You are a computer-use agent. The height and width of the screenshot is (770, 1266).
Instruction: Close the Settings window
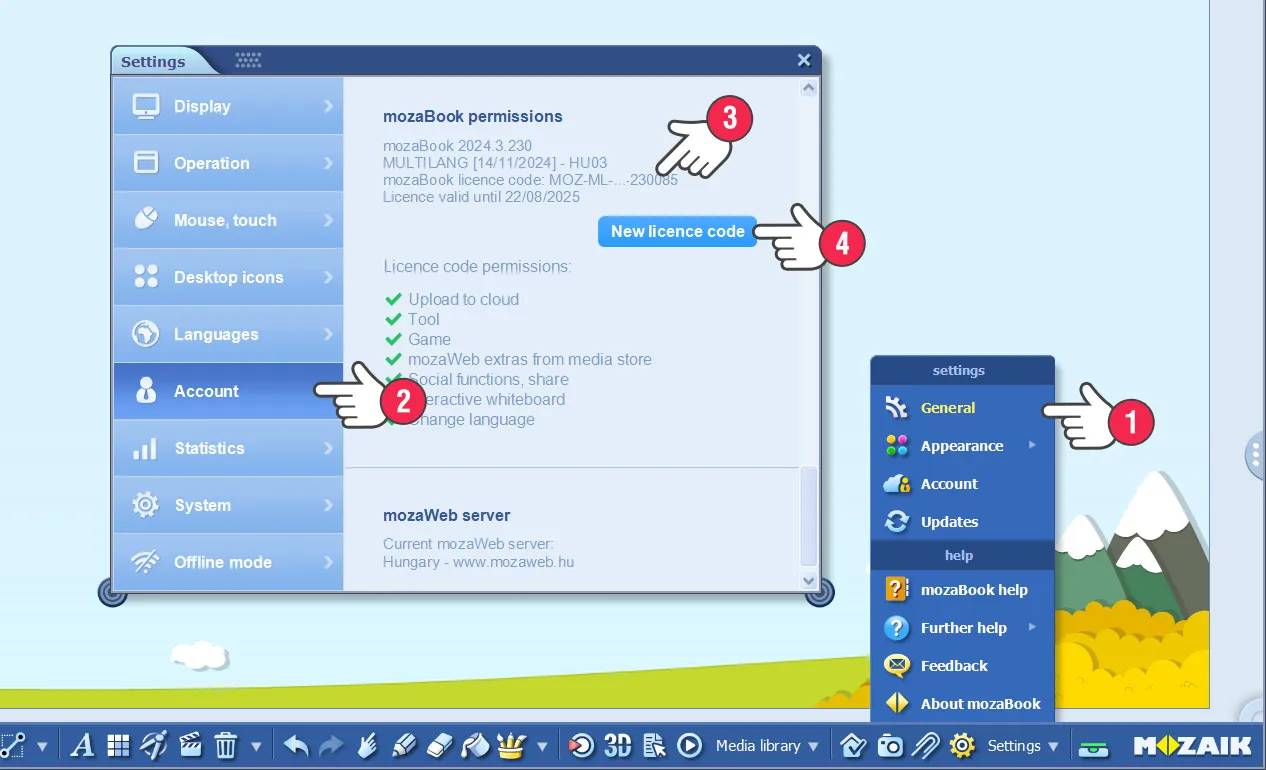click(804, 60)
